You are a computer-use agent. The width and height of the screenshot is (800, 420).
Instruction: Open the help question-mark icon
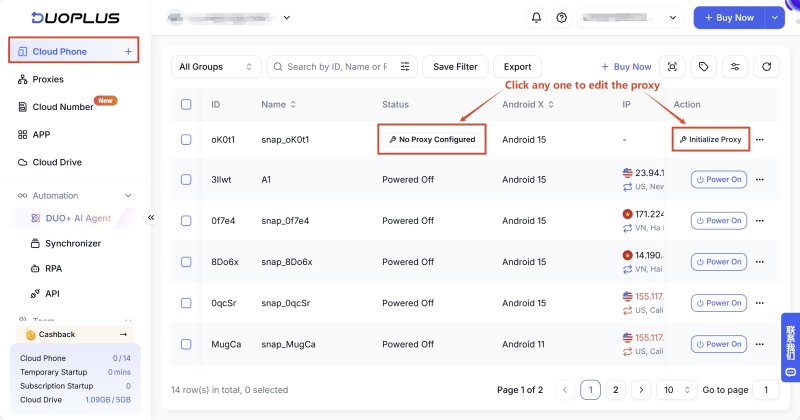562,18
